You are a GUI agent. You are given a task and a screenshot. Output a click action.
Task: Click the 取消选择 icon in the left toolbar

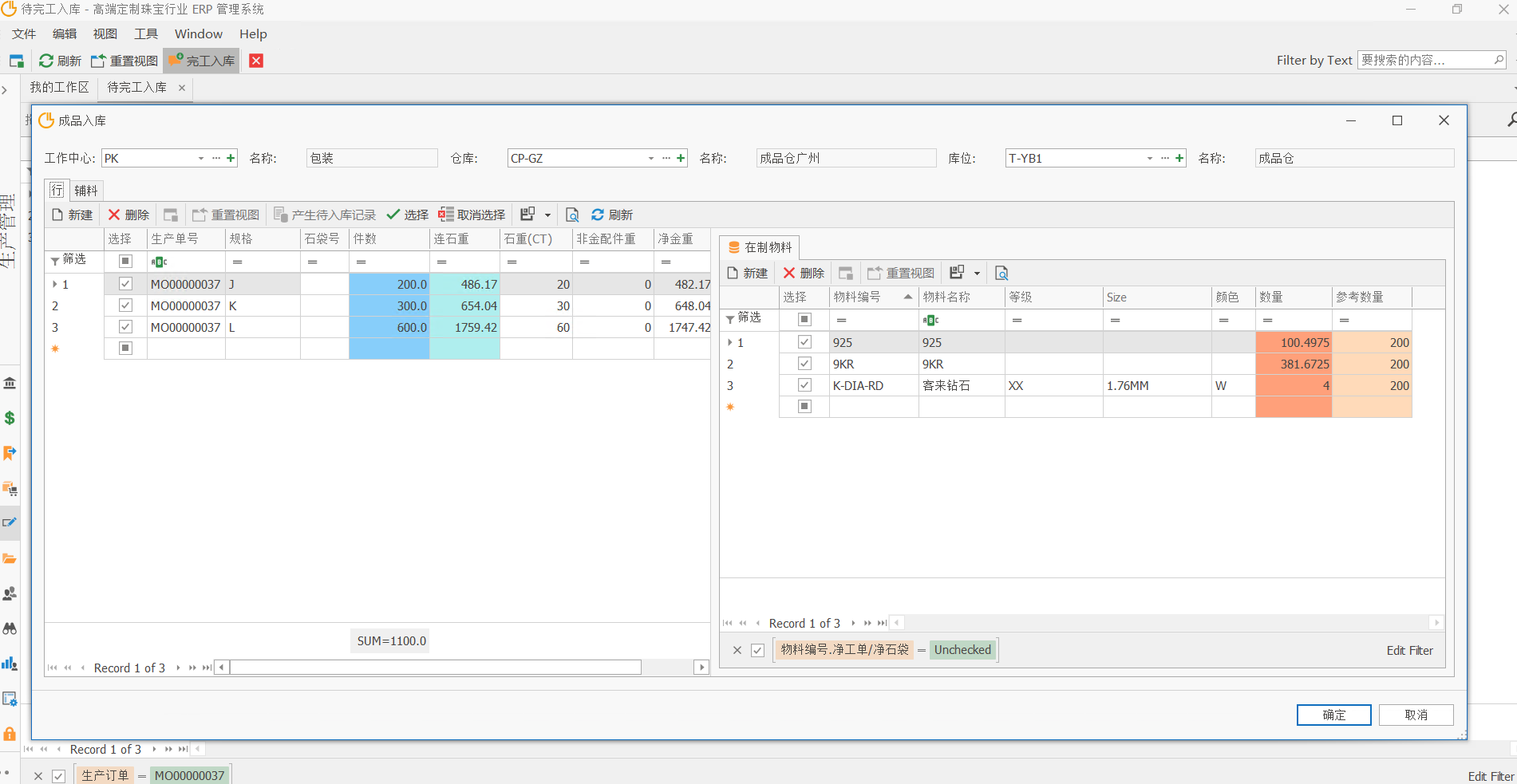[445, 215]
